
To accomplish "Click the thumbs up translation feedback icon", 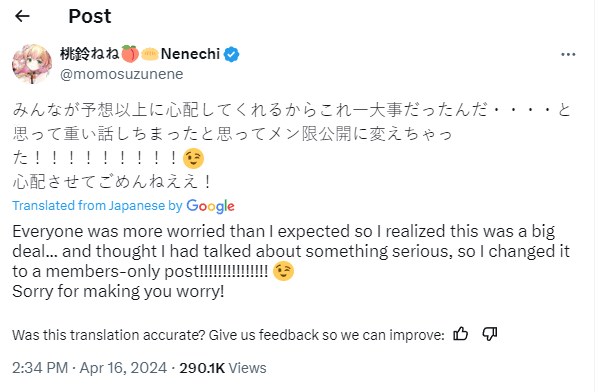I will 460,334.
